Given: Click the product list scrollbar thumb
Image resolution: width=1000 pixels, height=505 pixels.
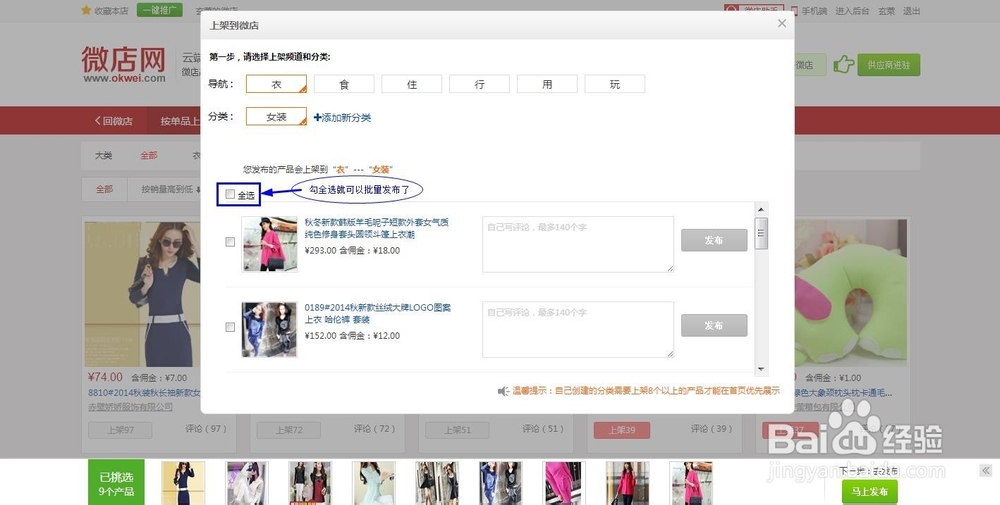Looking at the screenshot, I should (761, 233).
